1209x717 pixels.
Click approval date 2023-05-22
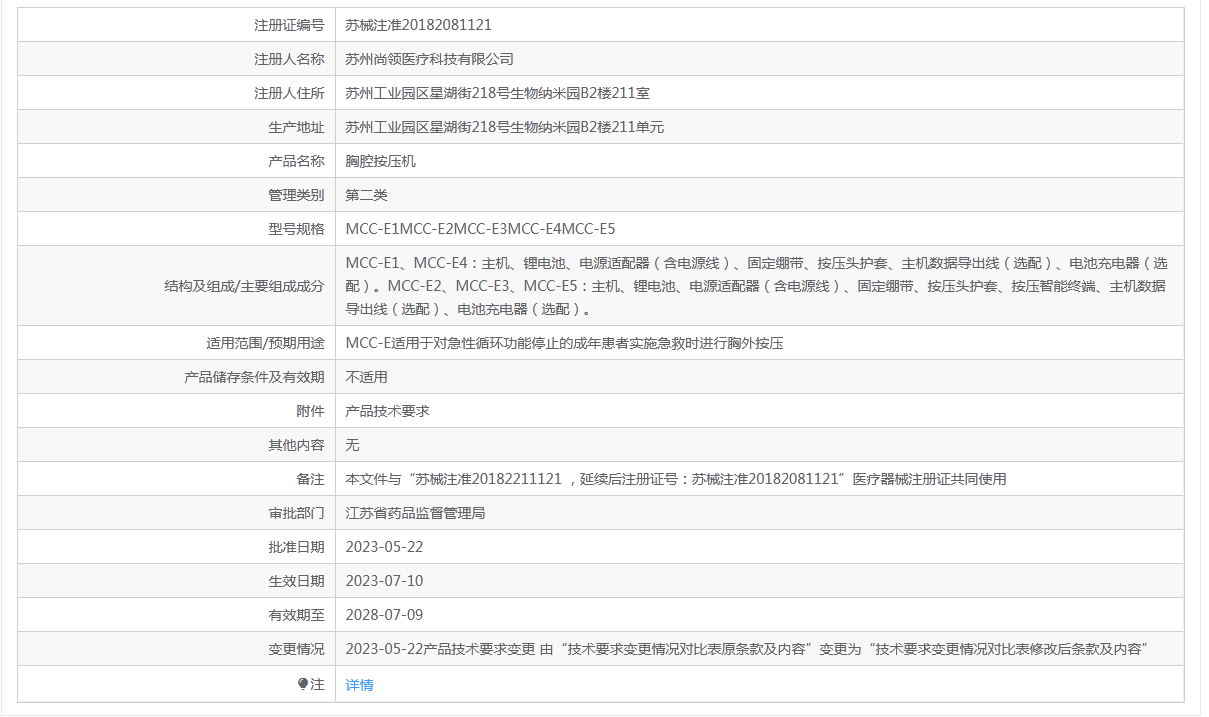(384, 547)
